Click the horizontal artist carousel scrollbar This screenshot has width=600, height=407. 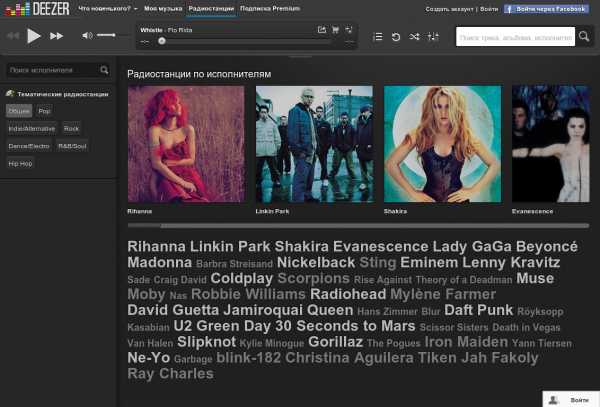coord(358,226)
